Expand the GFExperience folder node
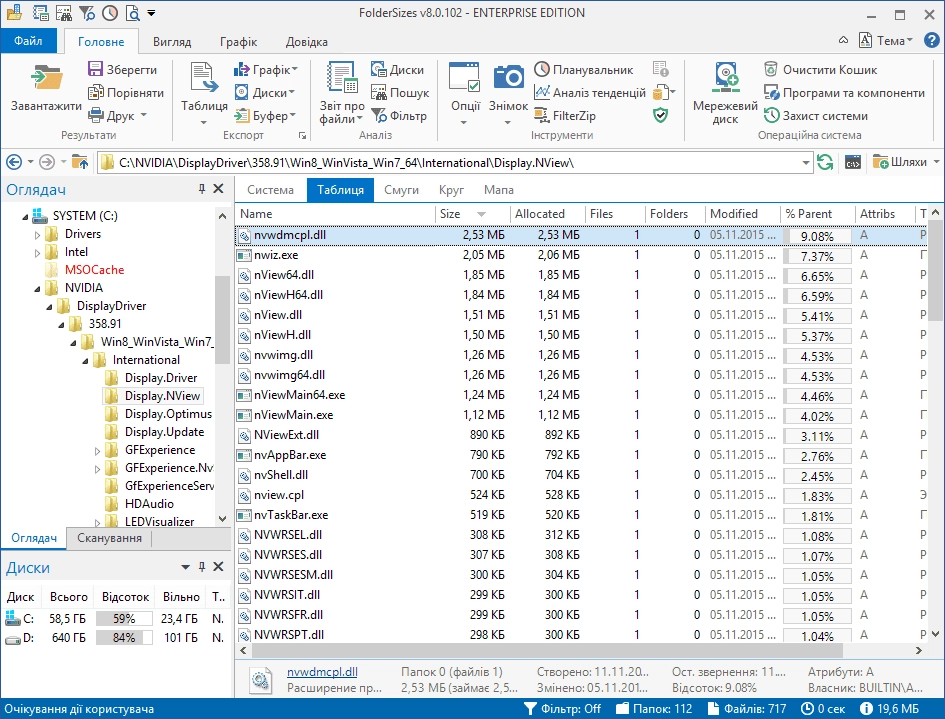 (x=97, y=451)
